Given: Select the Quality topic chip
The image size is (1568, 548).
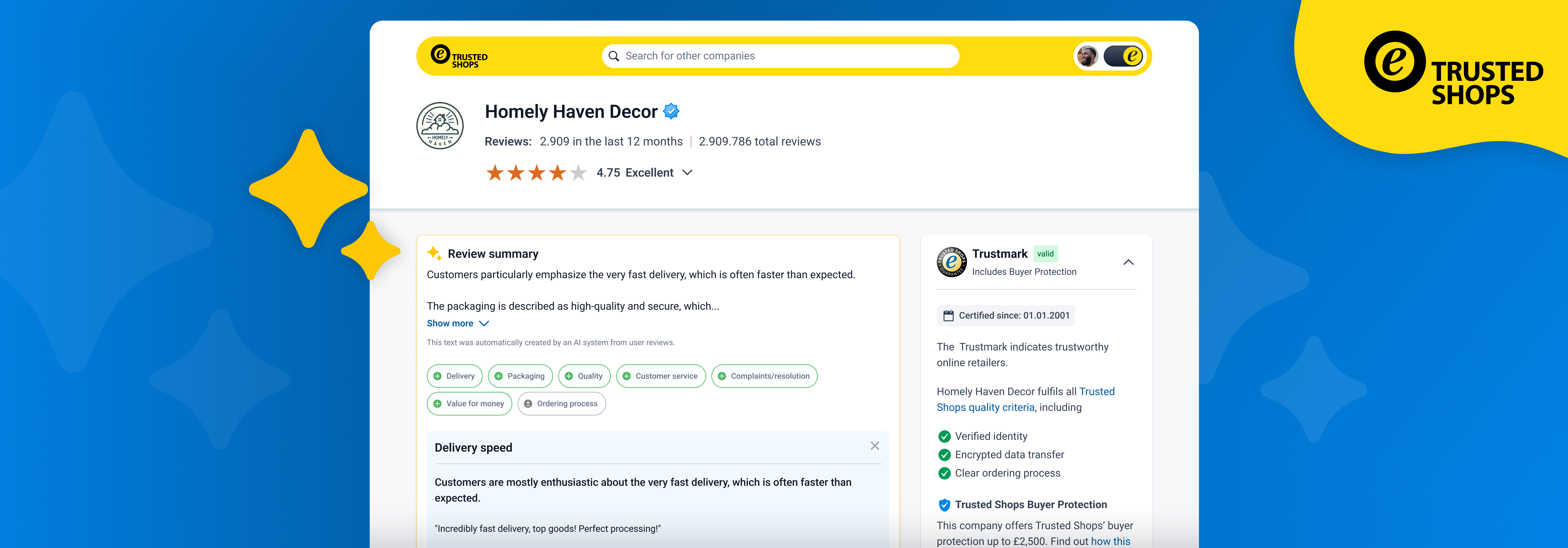Looking at the screenshot, I should [584, 376].
